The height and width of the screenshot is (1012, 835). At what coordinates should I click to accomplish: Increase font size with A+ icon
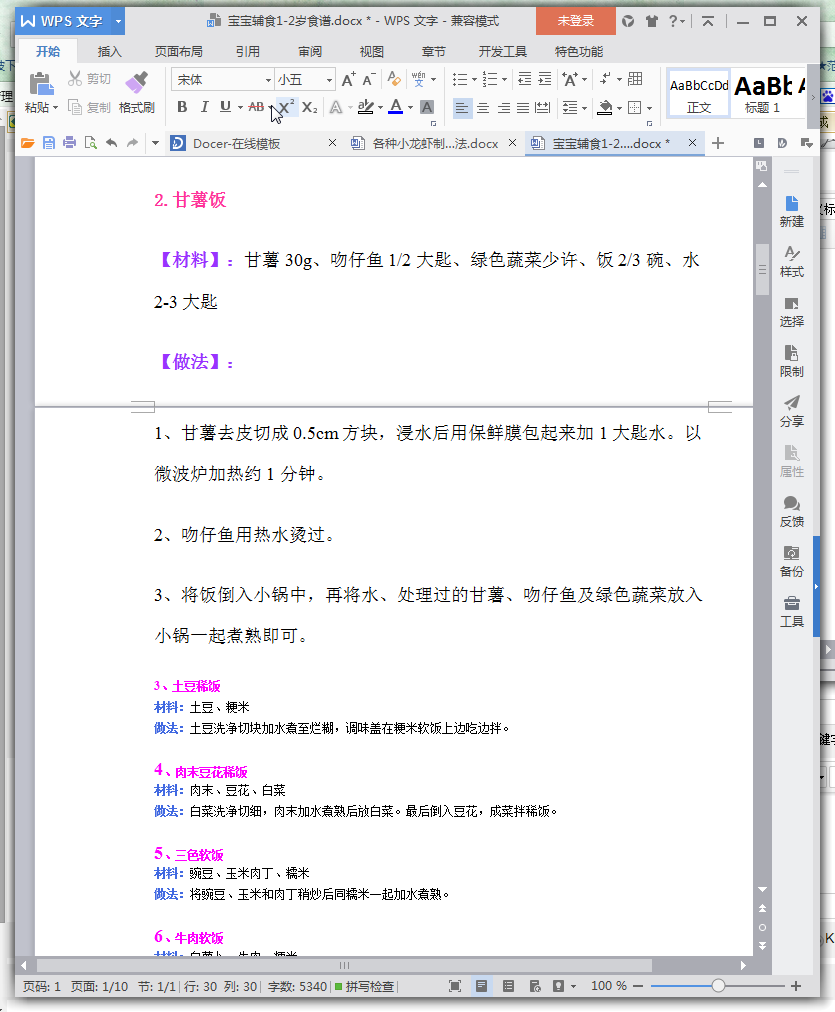point(348,79)
